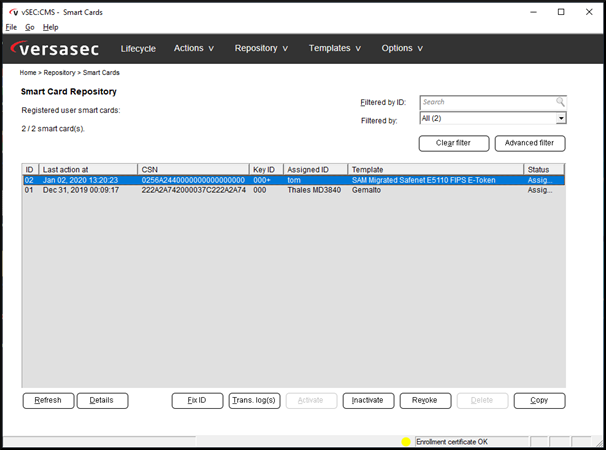Click the Clear filter button
Image resolution: width=606 pixels, height=450 pixels.
[x=454, y=143]
